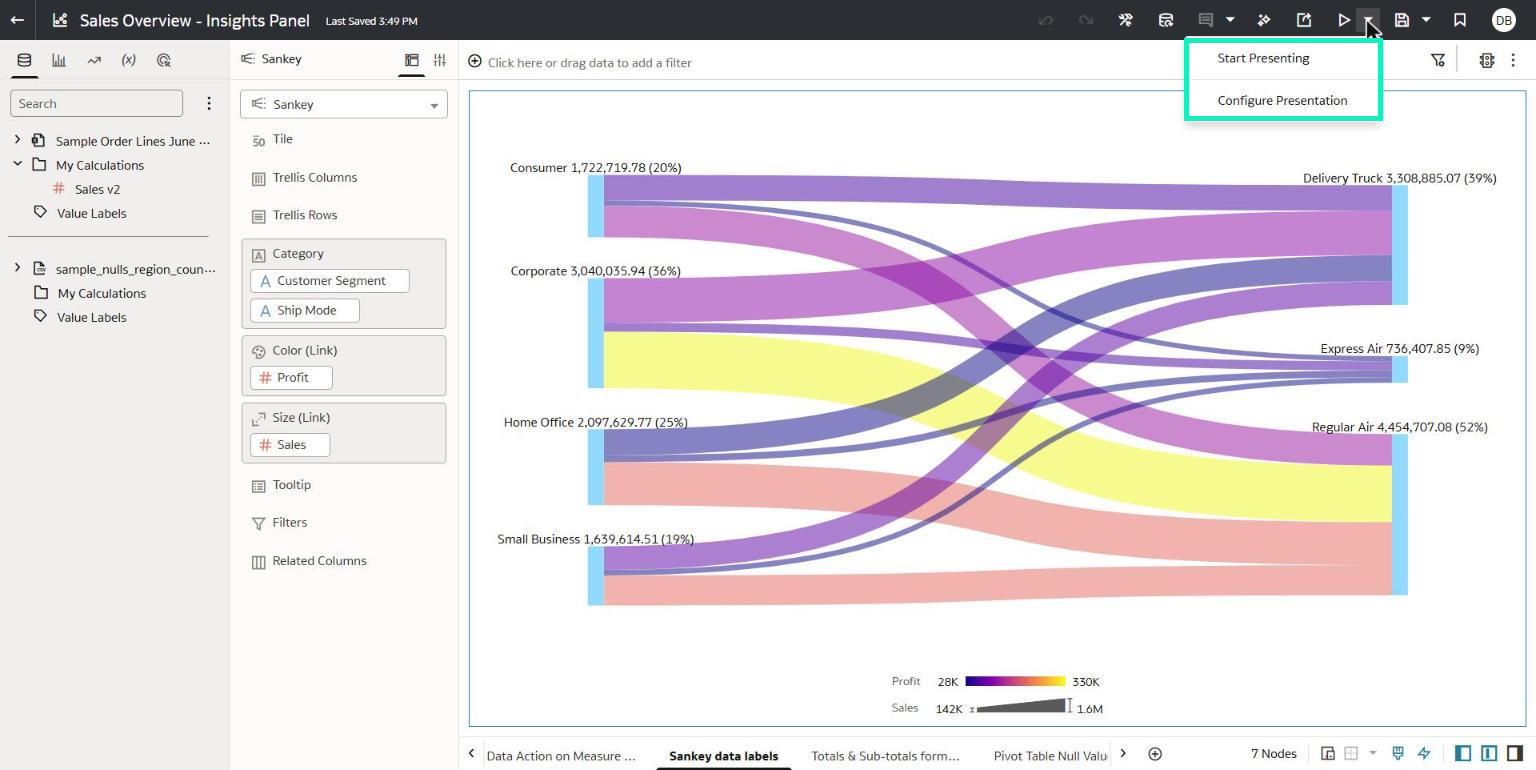Click the filter bar funnel settings icon
Viewport: 1536px width, 770px height.
(1438, 60)
